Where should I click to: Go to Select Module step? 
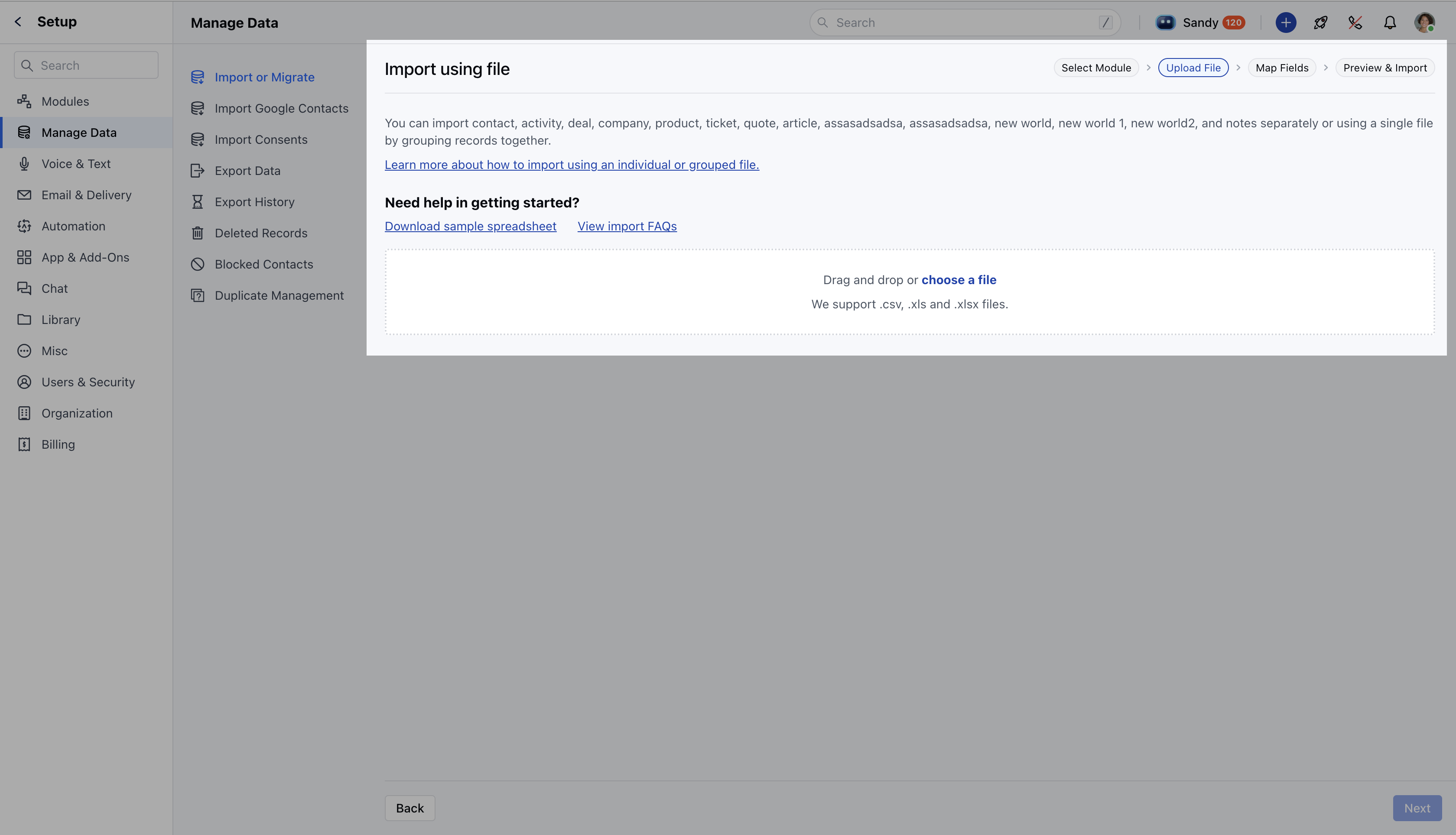pyautogui.click(x=1096, y=68)
